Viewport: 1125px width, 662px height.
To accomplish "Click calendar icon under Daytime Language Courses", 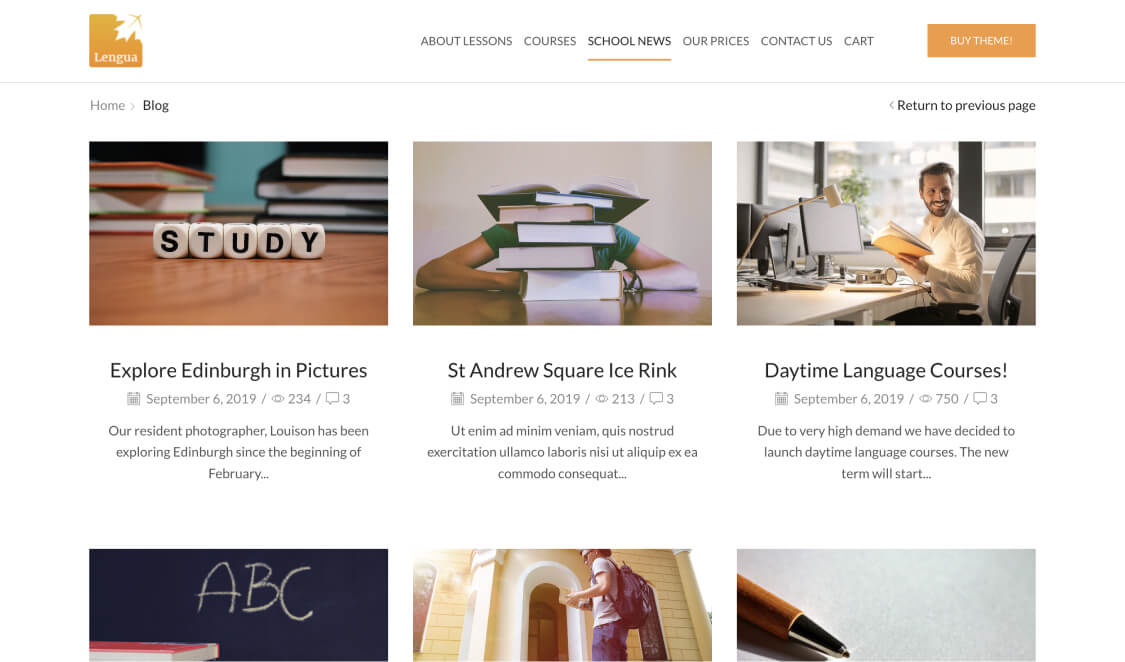I will 781,399.
